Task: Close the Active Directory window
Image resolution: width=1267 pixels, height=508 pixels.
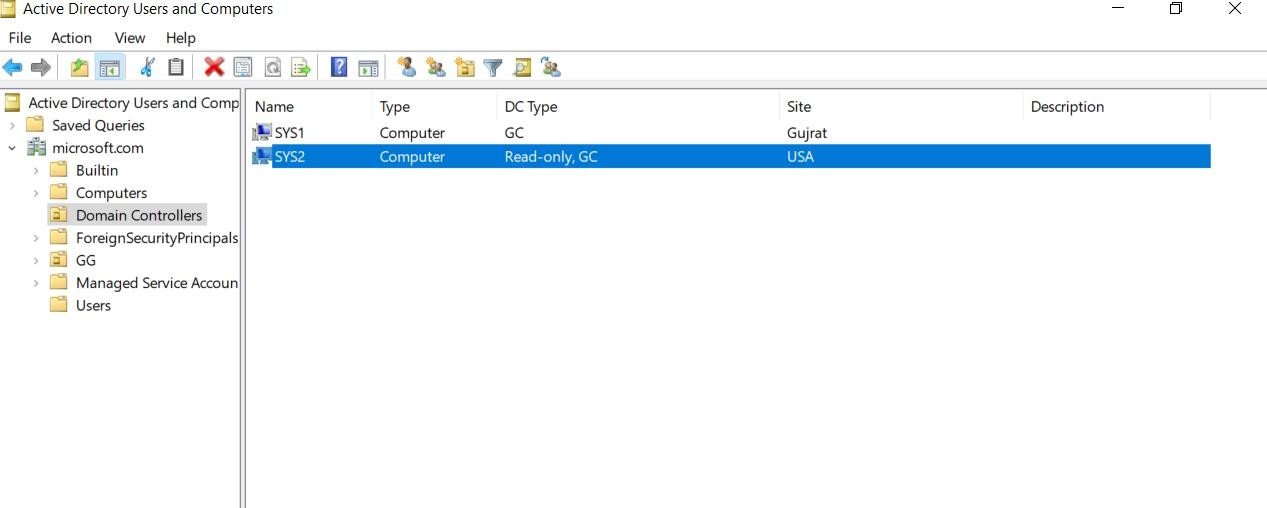Action: pyautogui.click(x=1235, y=9)
